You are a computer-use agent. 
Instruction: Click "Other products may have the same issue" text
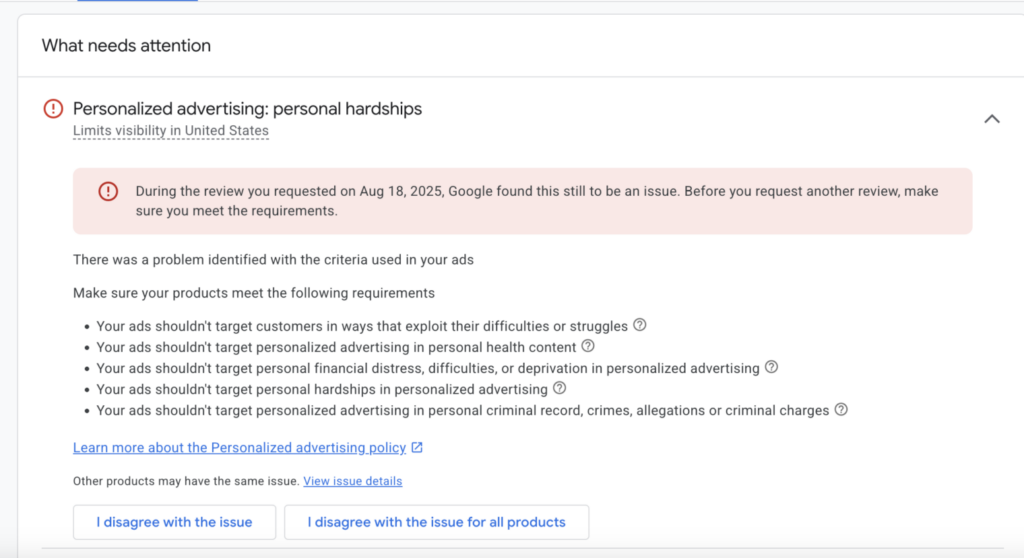tap(185, 481)
